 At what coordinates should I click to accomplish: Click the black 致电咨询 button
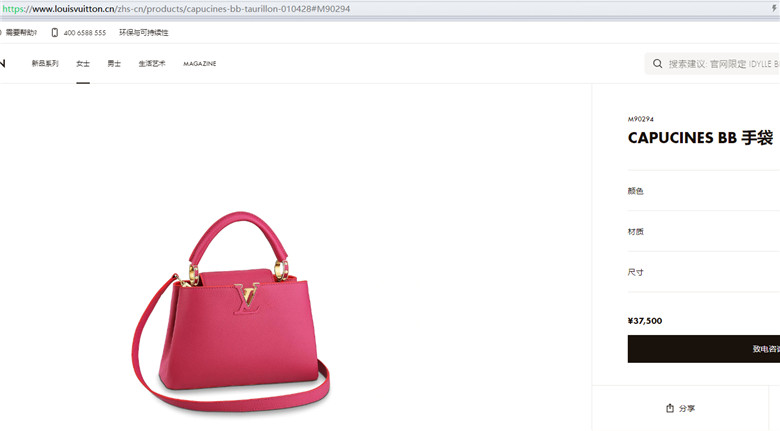click(703, 348)
